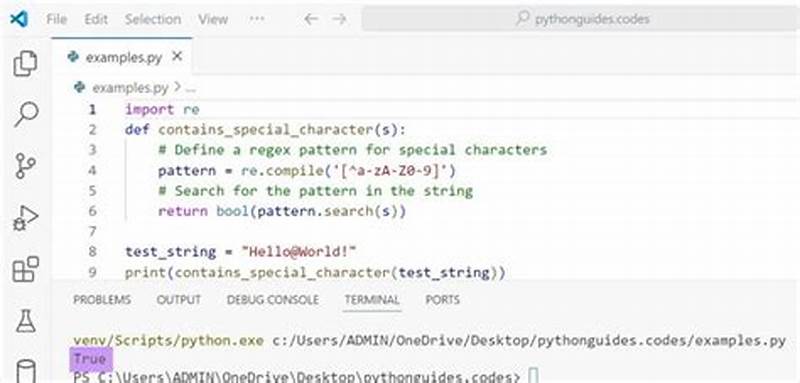Open the Edit menu
Screen dimensions: 800x383
click(x=96, y=19)
